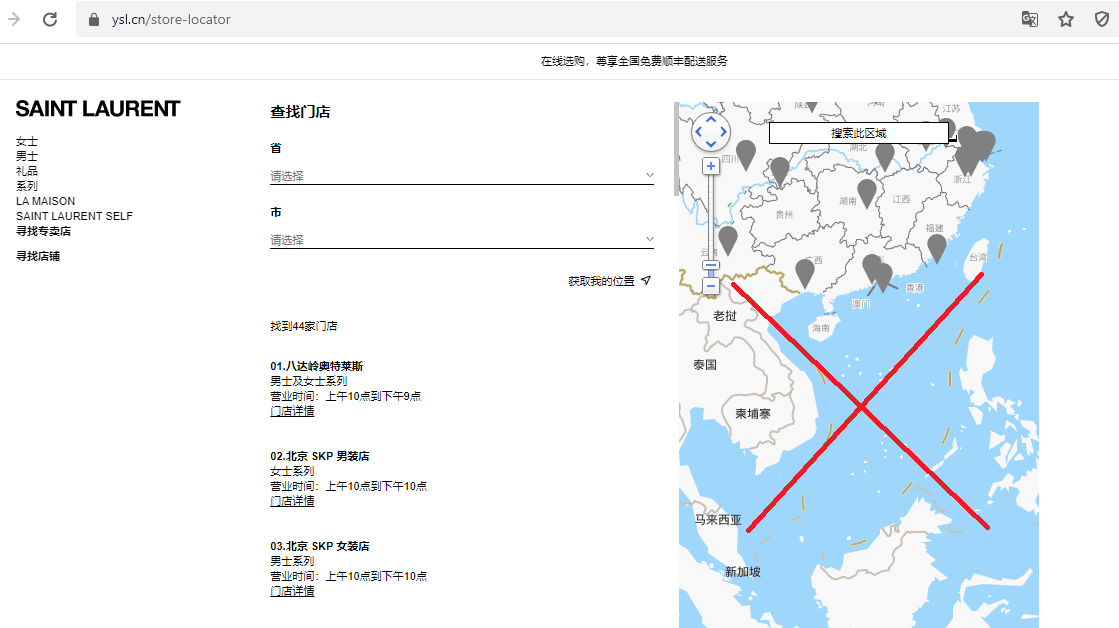Pan the map right with the right arrow
This screenshot has width=1119, height=628.
[724, 132]
